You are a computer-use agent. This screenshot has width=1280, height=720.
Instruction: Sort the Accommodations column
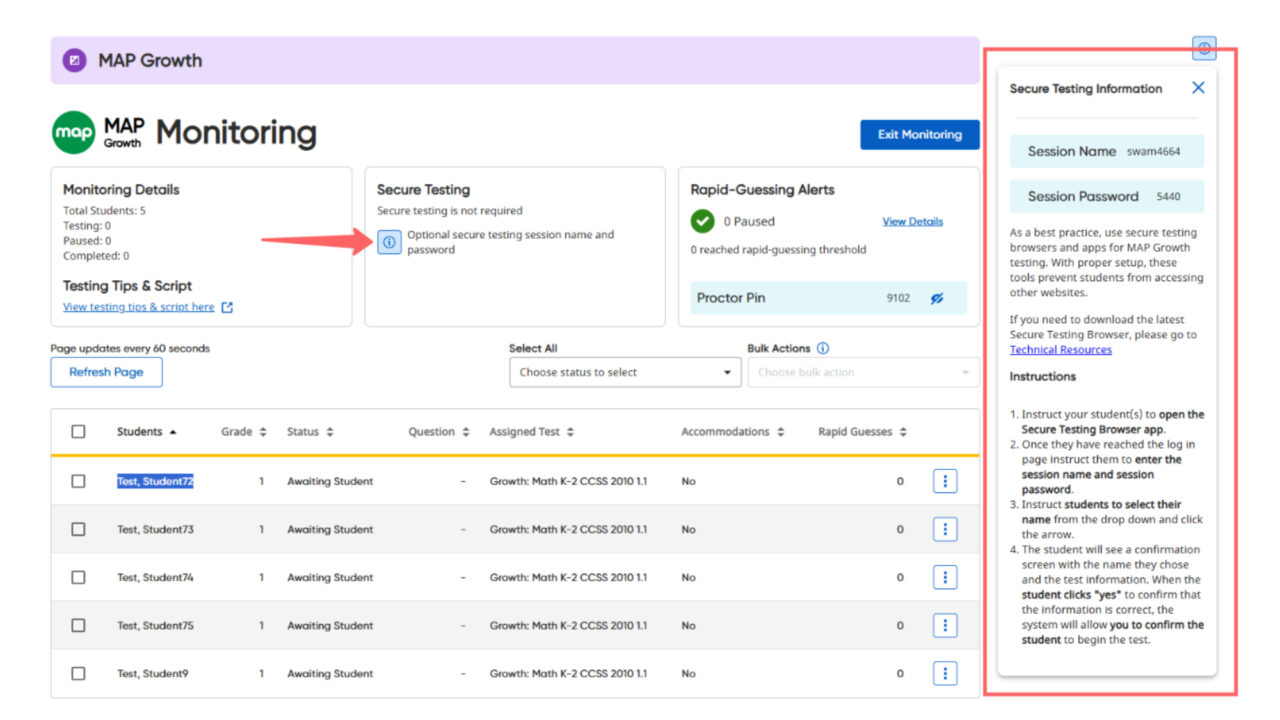pos(780,432)
